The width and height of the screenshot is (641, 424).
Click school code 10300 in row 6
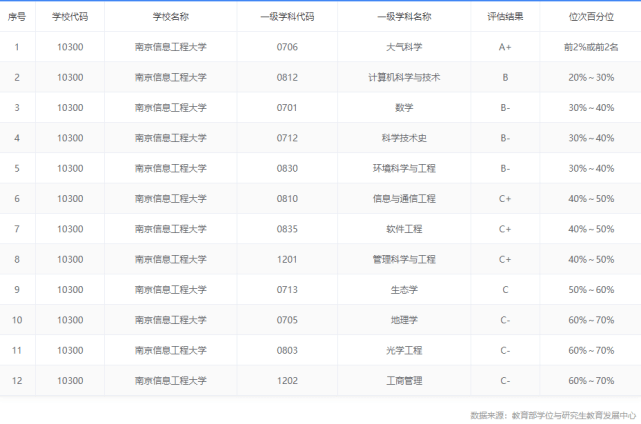tap(70, 199)
